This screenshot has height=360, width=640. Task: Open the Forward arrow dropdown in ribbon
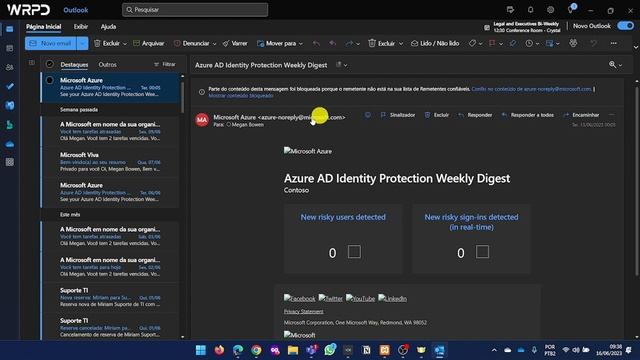358,44
